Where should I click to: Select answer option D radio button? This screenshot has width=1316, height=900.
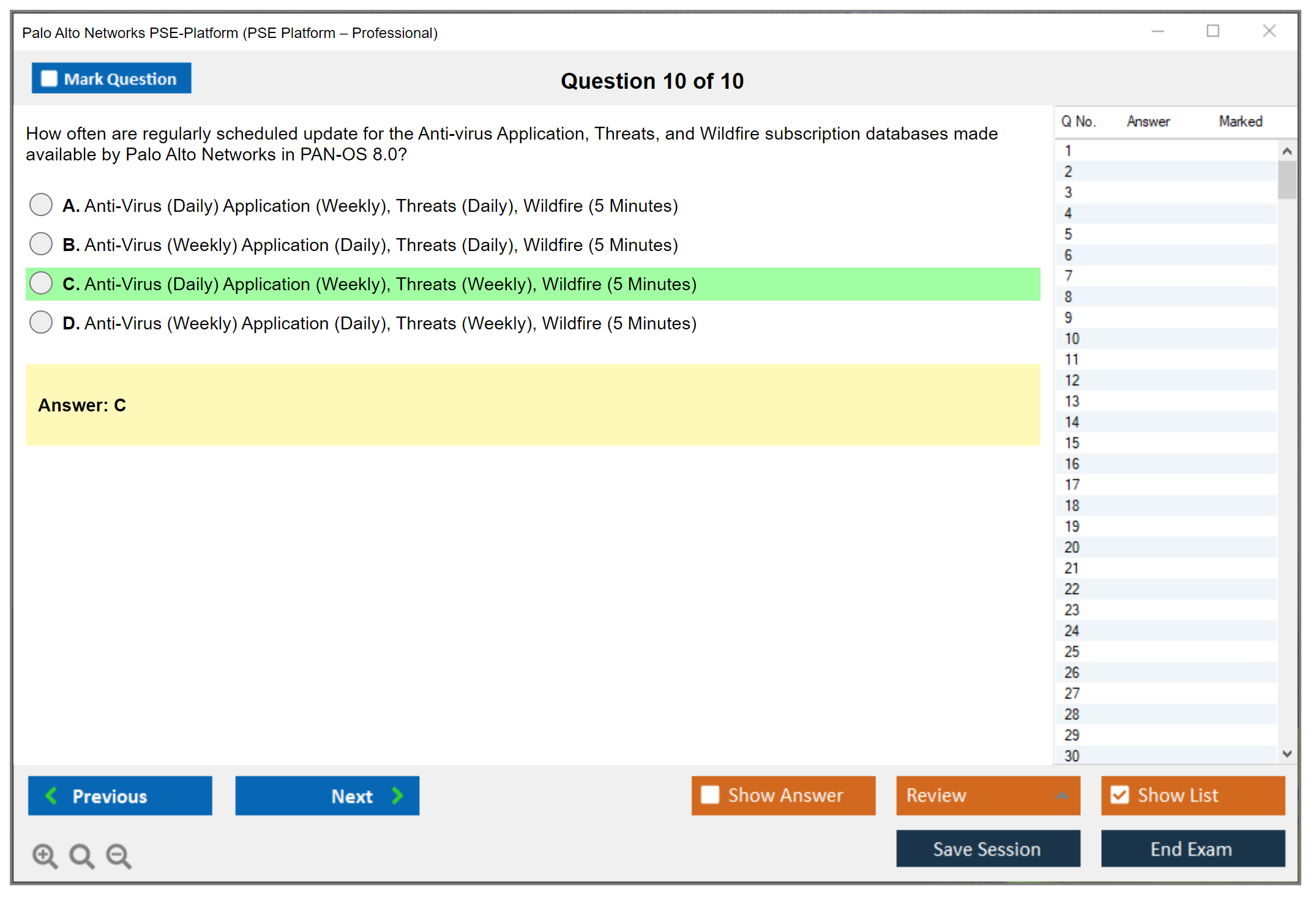(x=41, y=322)
